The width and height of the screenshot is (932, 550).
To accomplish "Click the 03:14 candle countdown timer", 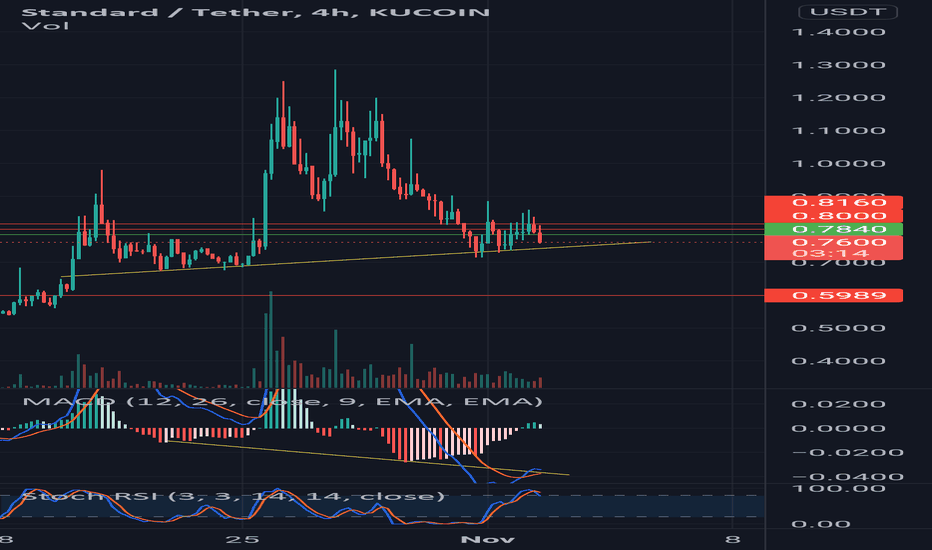I will [x=833, y=254].
